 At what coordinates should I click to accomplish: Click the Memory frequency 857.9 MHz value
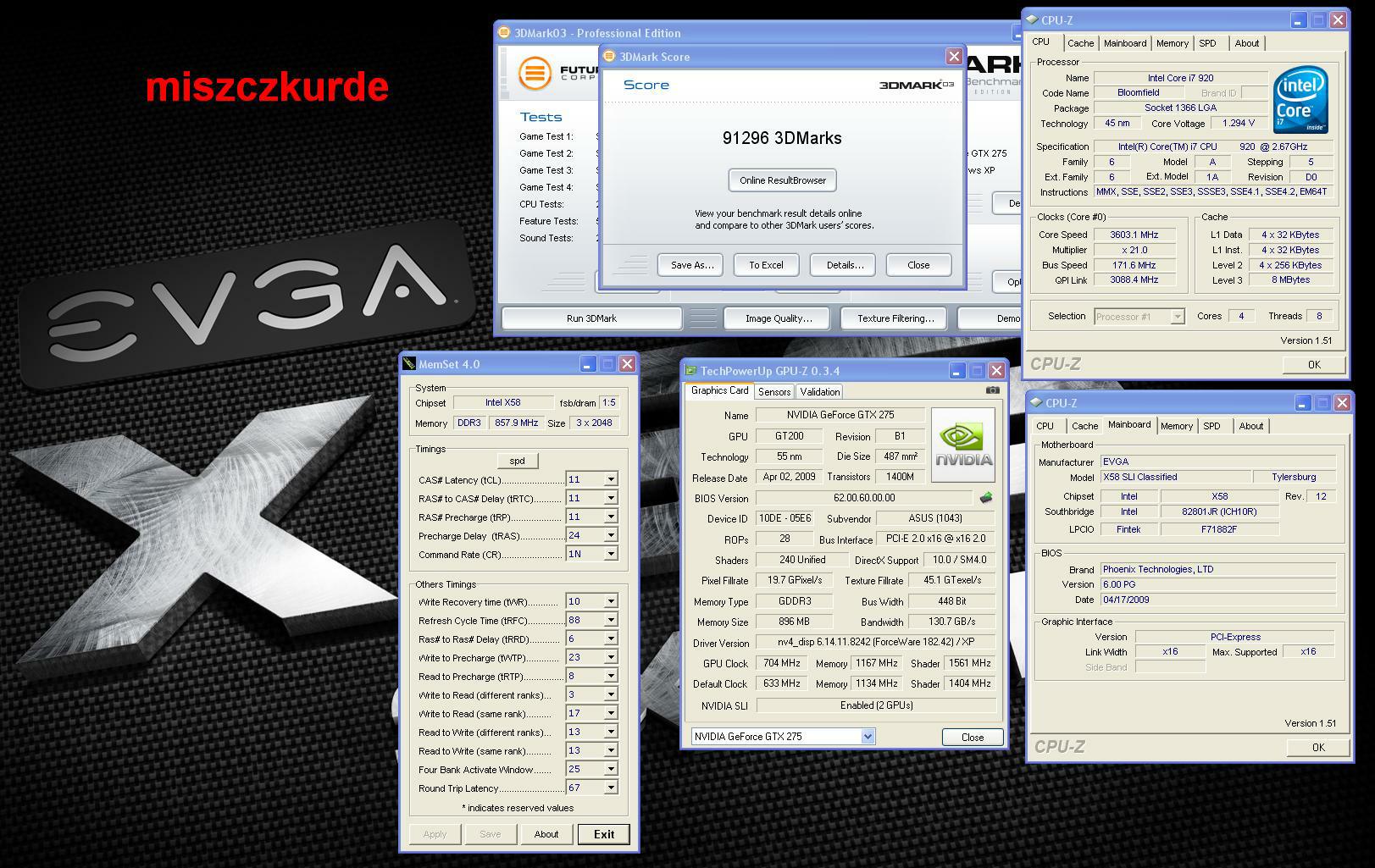tap(516, 423)
